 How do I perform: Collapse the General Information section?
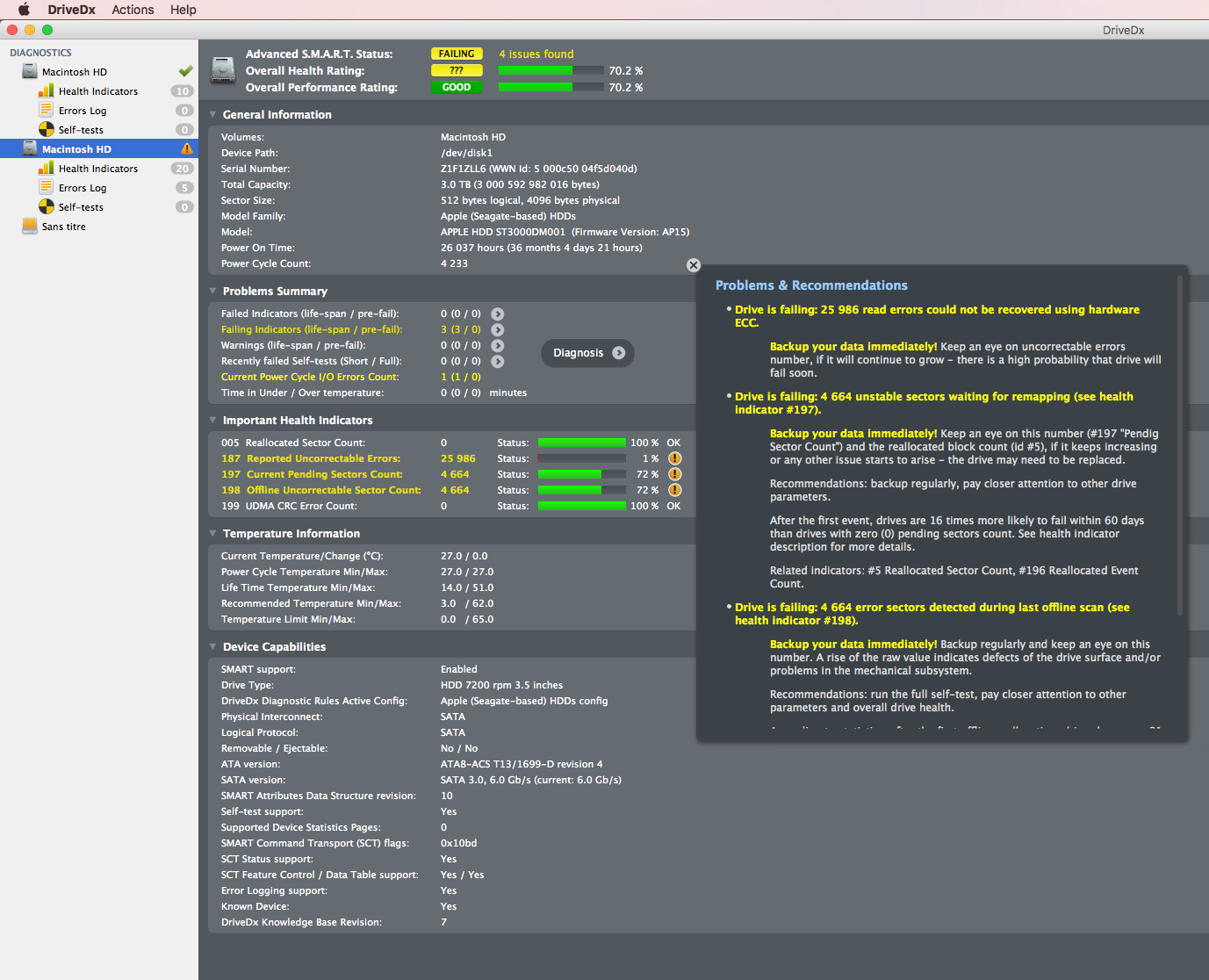tap(213, 114)
